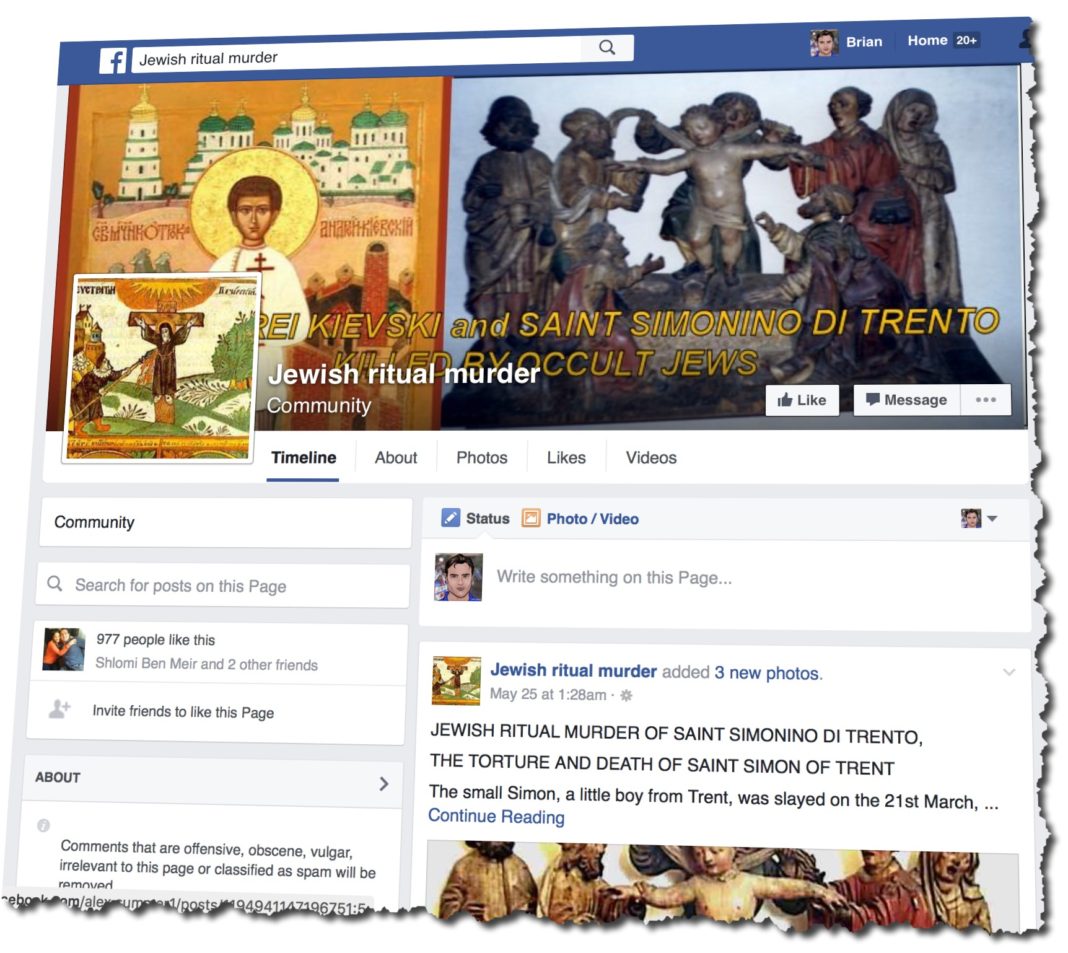
Task: Click the search magnifier button
Action: pos(607,47)
